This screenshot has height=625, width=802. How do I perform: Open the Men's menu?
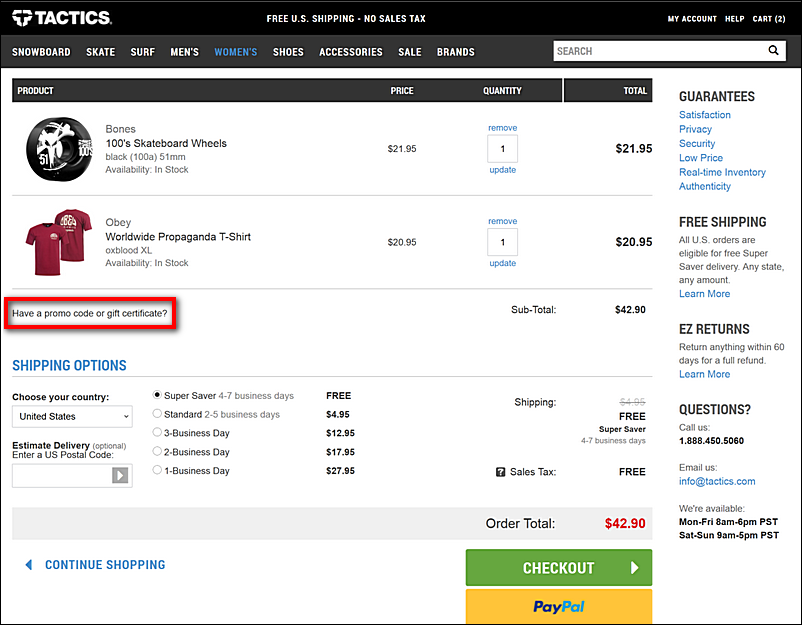pyautogui.click(x=185, y=52)
